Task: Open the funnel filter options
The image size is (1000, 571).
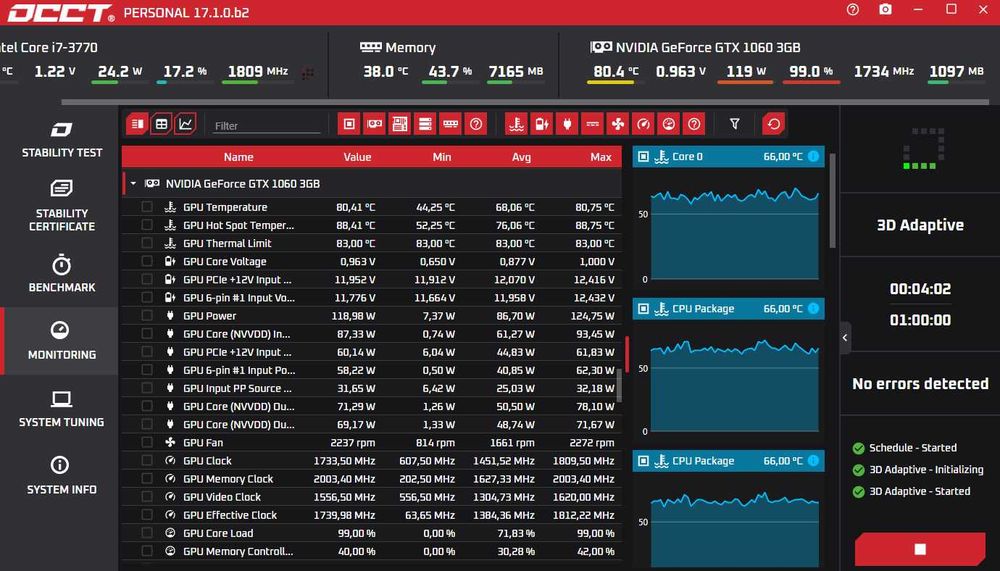Action: pos(735,124)
